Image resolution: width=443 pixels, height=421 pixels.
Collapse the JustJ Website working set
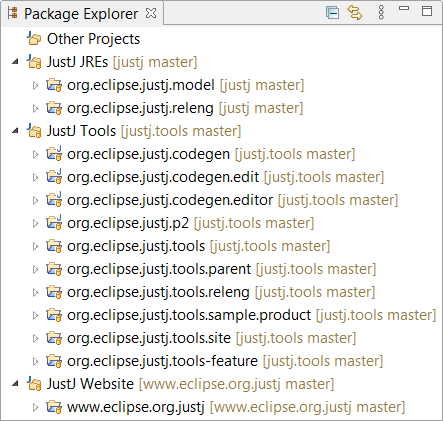(x=15, y=384)
